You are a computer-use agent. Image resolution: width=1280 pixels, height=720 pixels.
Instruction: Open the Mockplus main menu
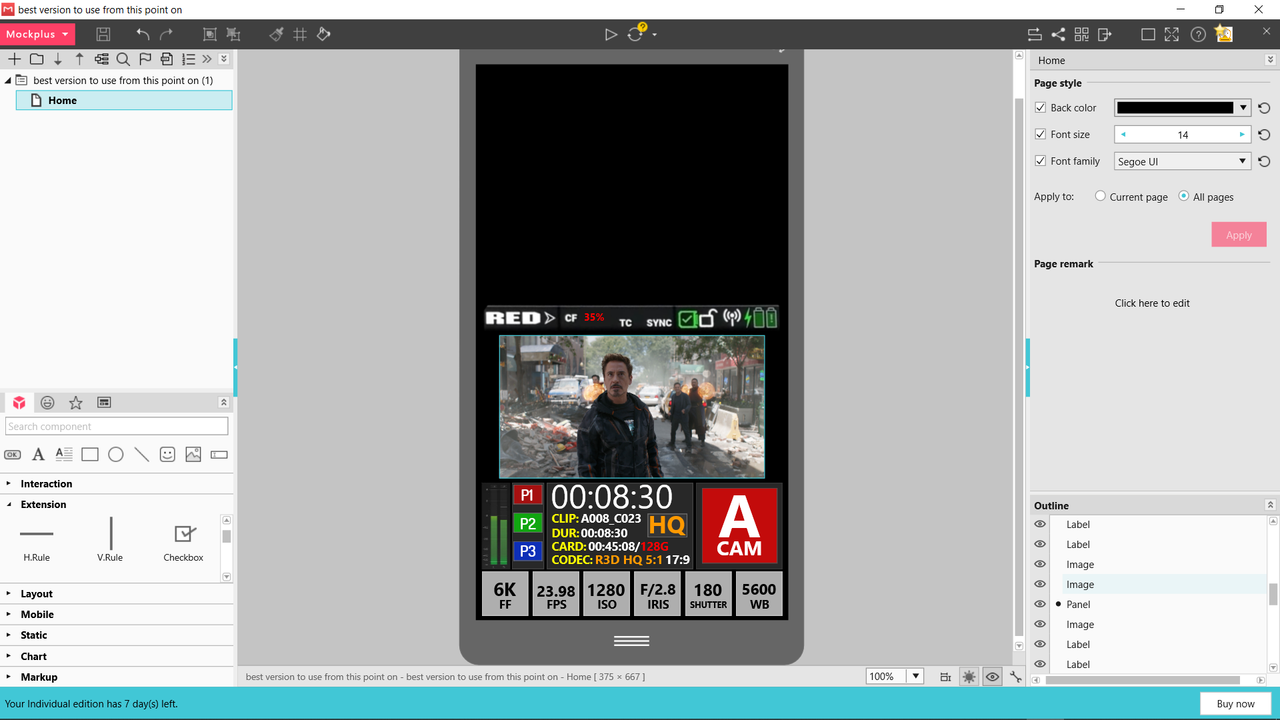tap(38, 34)
